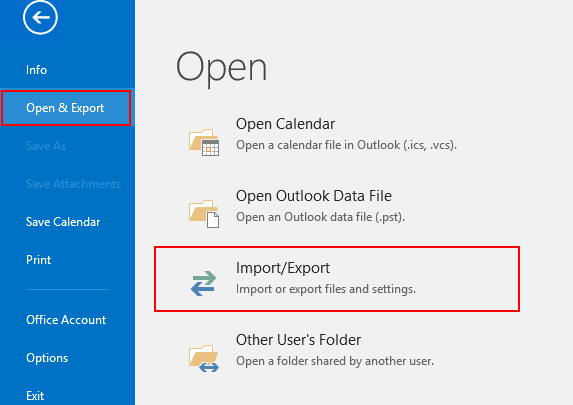
Task: Choose the greyed Save As entry
Action: [46, 146]
